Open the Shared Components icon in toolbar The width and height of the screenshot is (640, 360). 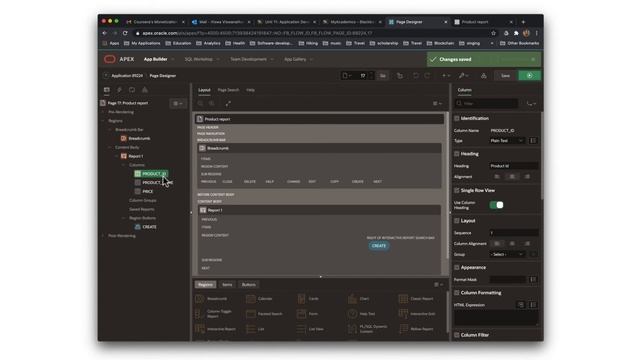[x=484, y=76]
